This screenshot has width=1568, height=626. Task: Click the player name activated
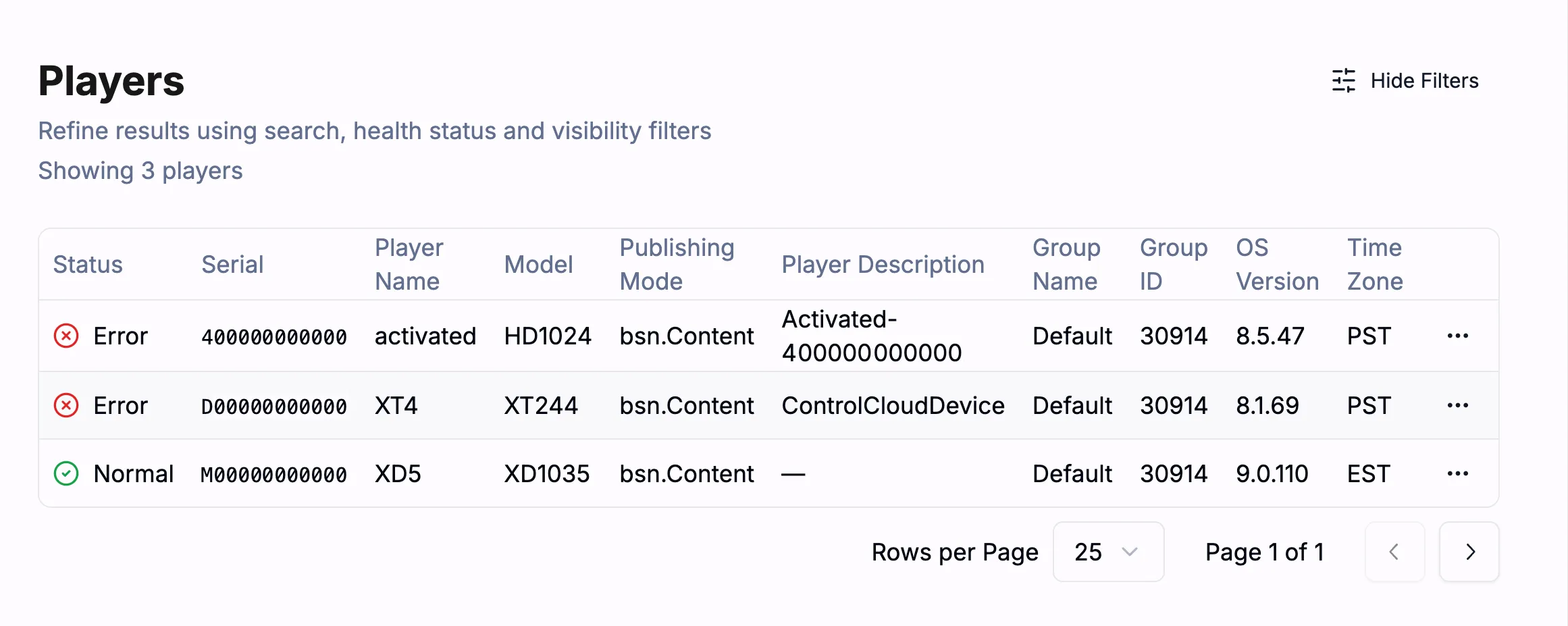425,336
